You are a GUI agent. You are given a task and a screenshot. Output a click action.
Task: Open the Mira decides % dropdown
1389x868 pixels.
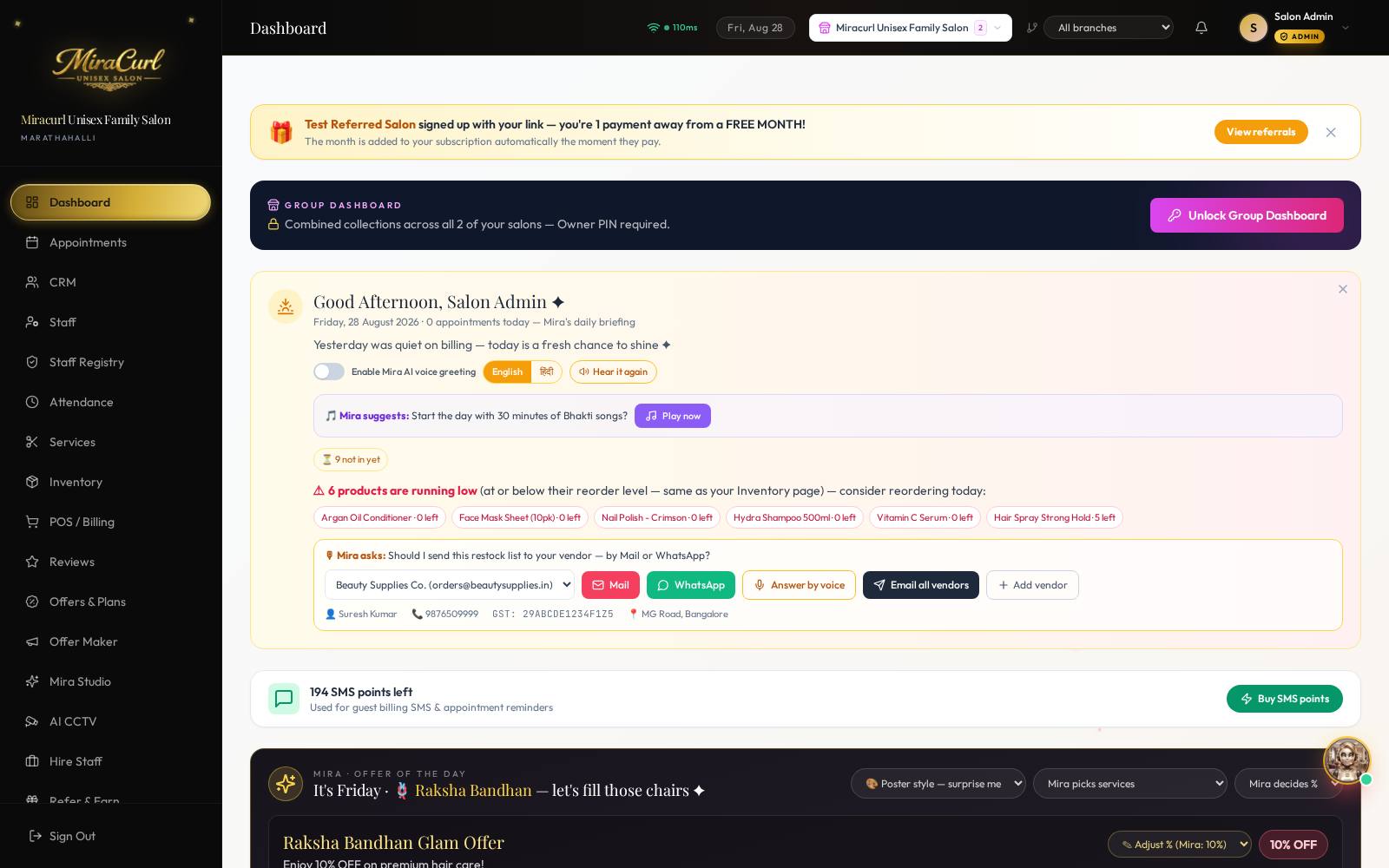coord(1288,784)
